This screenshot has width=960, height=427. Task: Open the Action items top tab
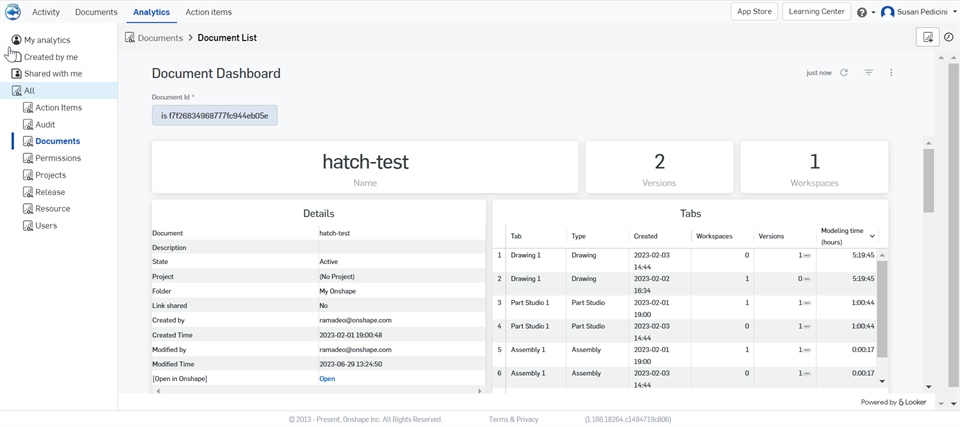pos(208,12)
